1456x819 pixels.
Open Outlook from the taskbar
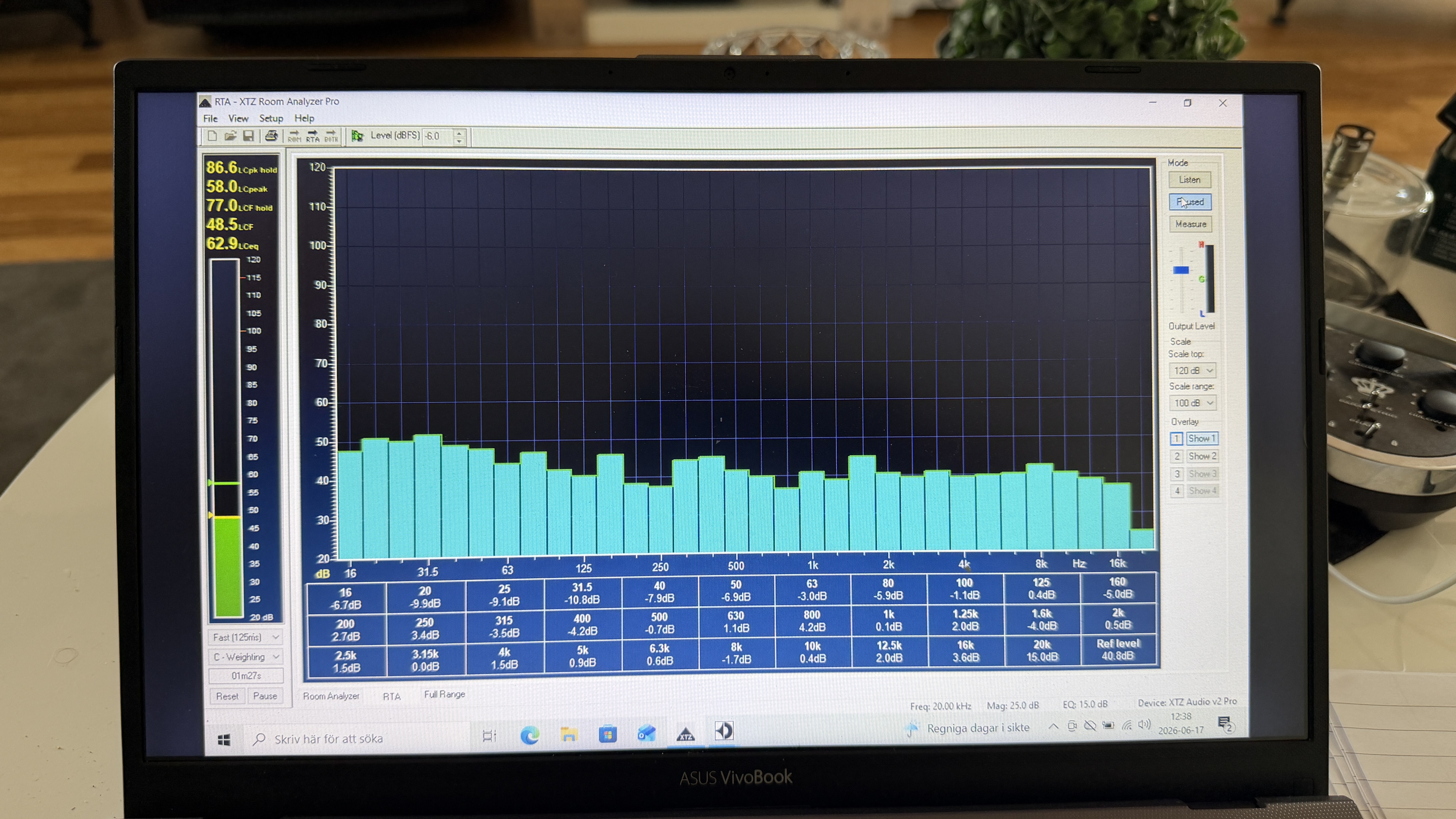click(647, 733)
